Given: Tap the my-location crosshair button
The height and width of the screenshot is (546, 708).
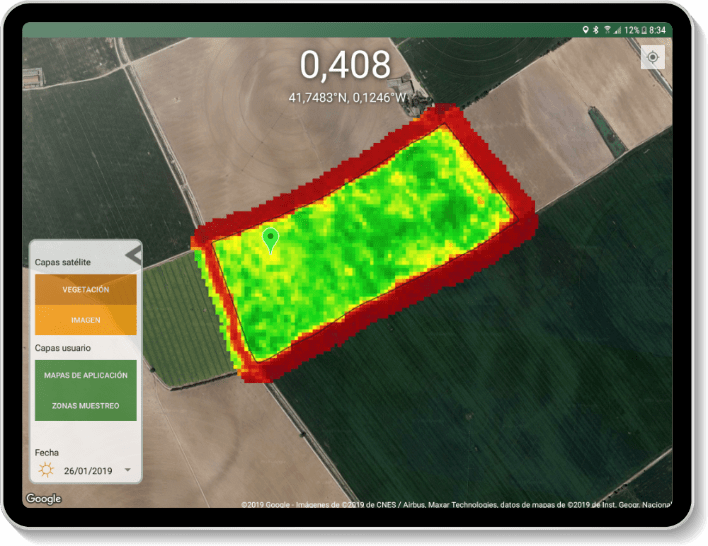Looking at the screenshot, I should pyautogui.click(x=652, y=57).
